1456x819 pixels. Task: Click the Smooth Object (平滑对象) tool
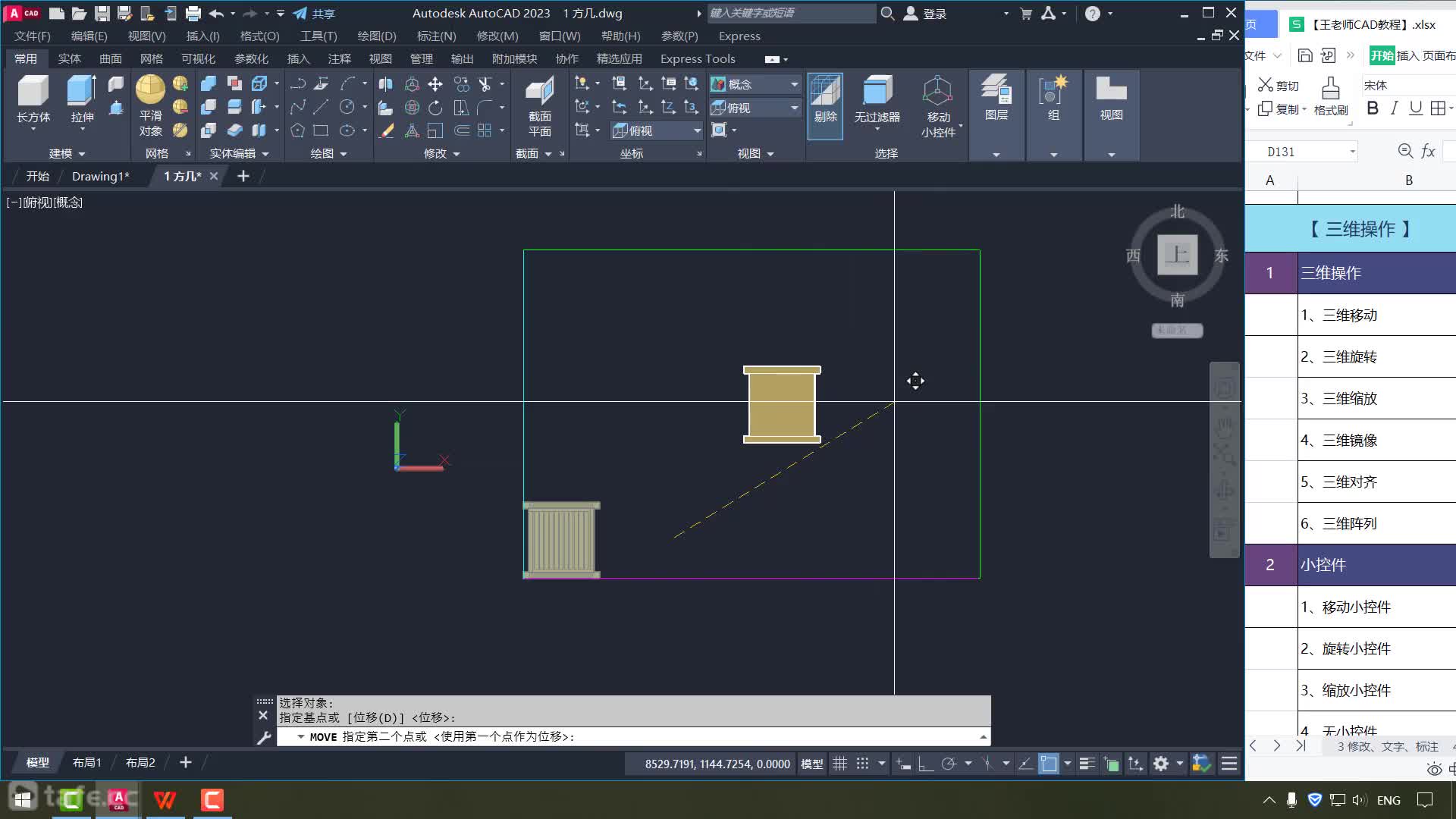coord(150,106)
